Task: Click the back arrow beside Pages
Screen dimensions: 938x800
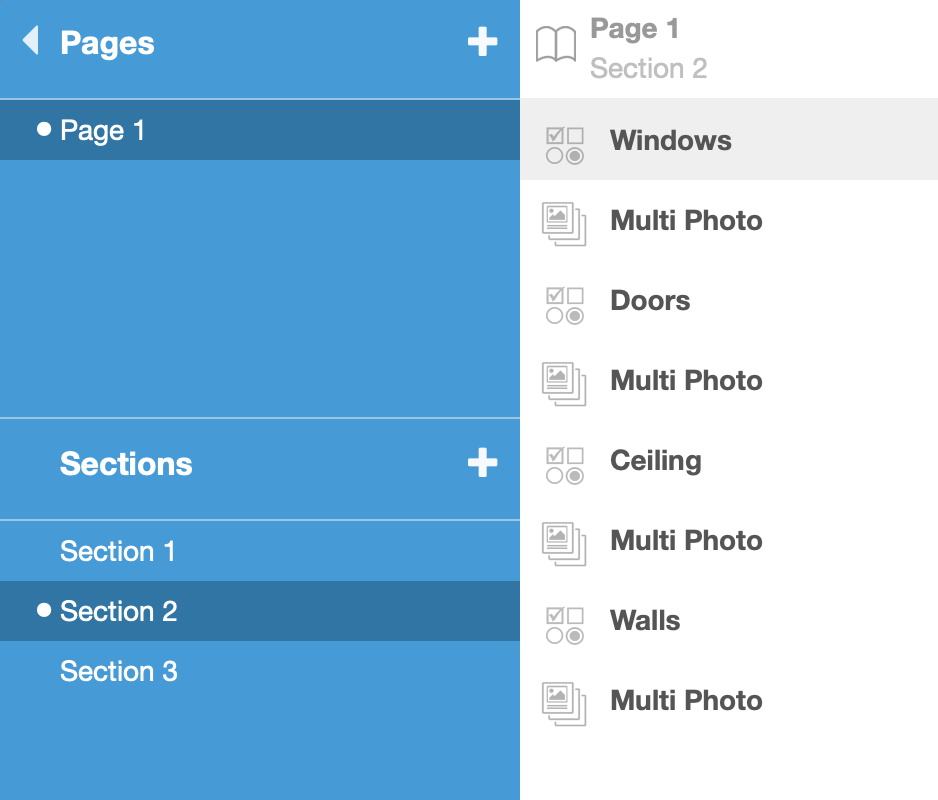Action: tap(31, 41)
